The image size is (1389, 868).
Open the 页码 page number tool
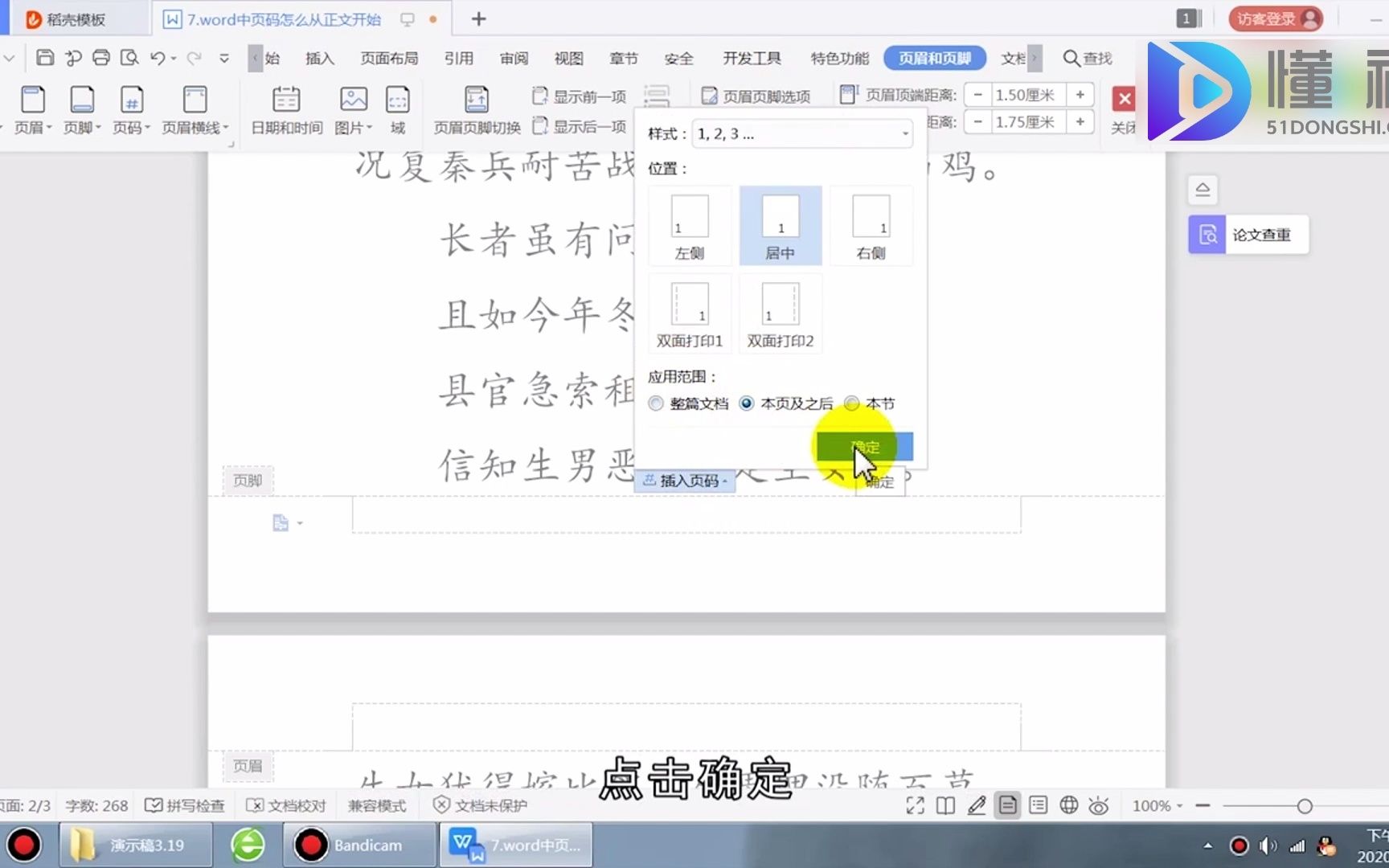[131, 110]
